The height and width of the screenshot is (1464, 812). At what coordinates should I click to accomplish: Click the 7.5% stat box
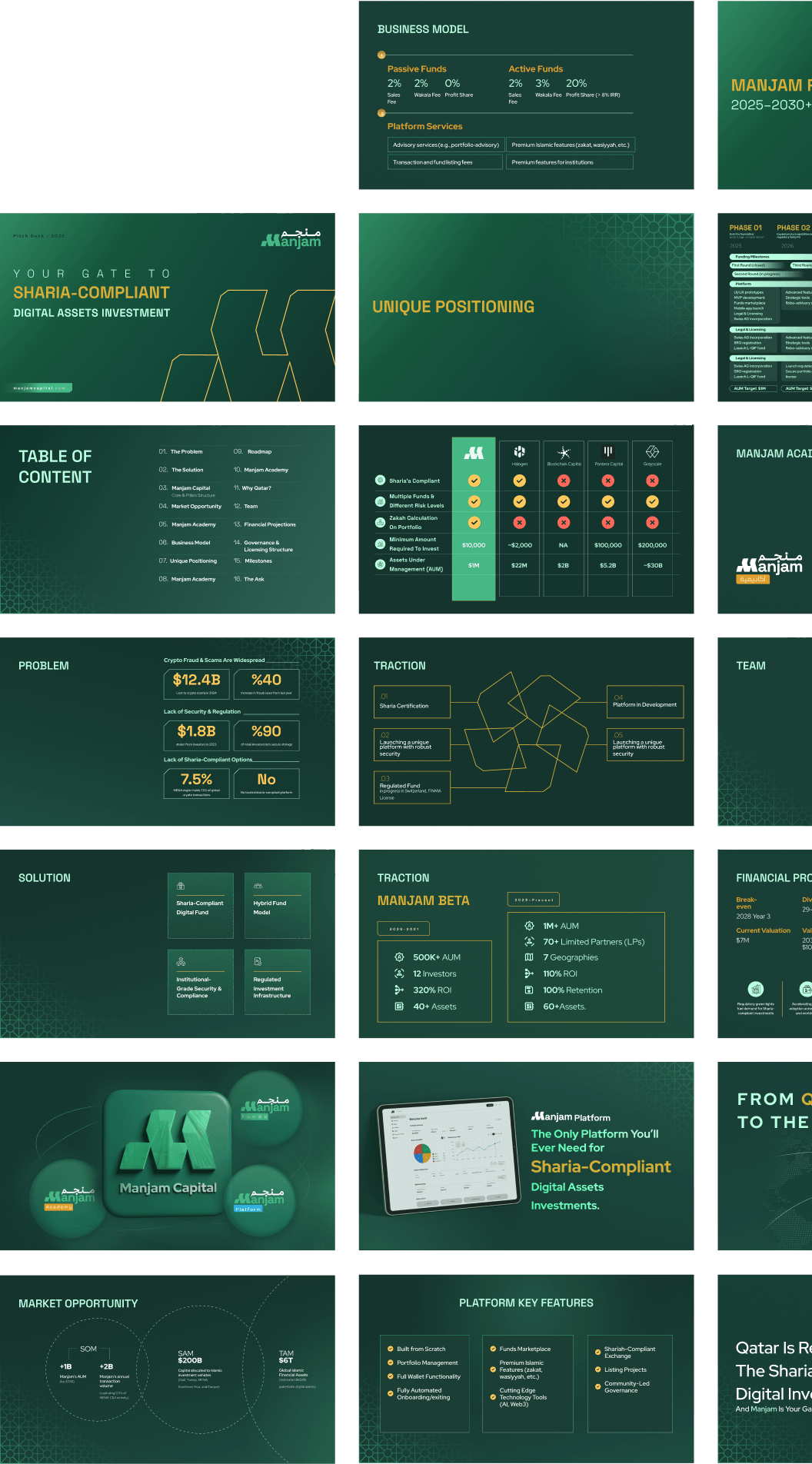(x=197, y=784)
